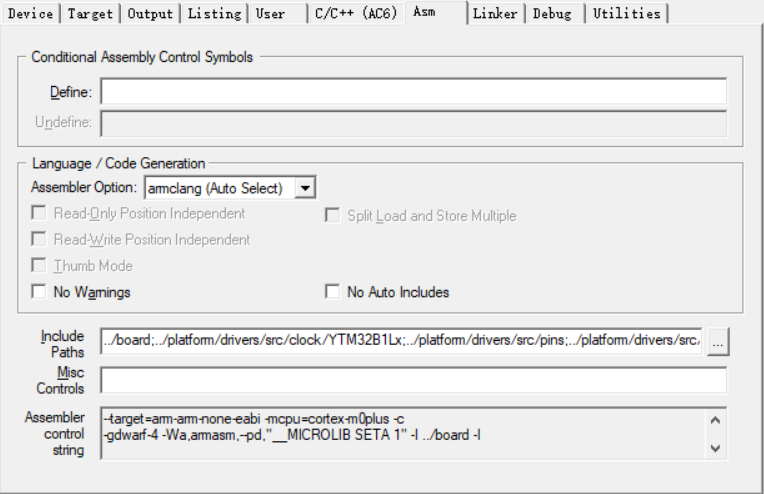Switch to the Debug tab
Viewport: 764px width, 494px height.
(553, 14)
